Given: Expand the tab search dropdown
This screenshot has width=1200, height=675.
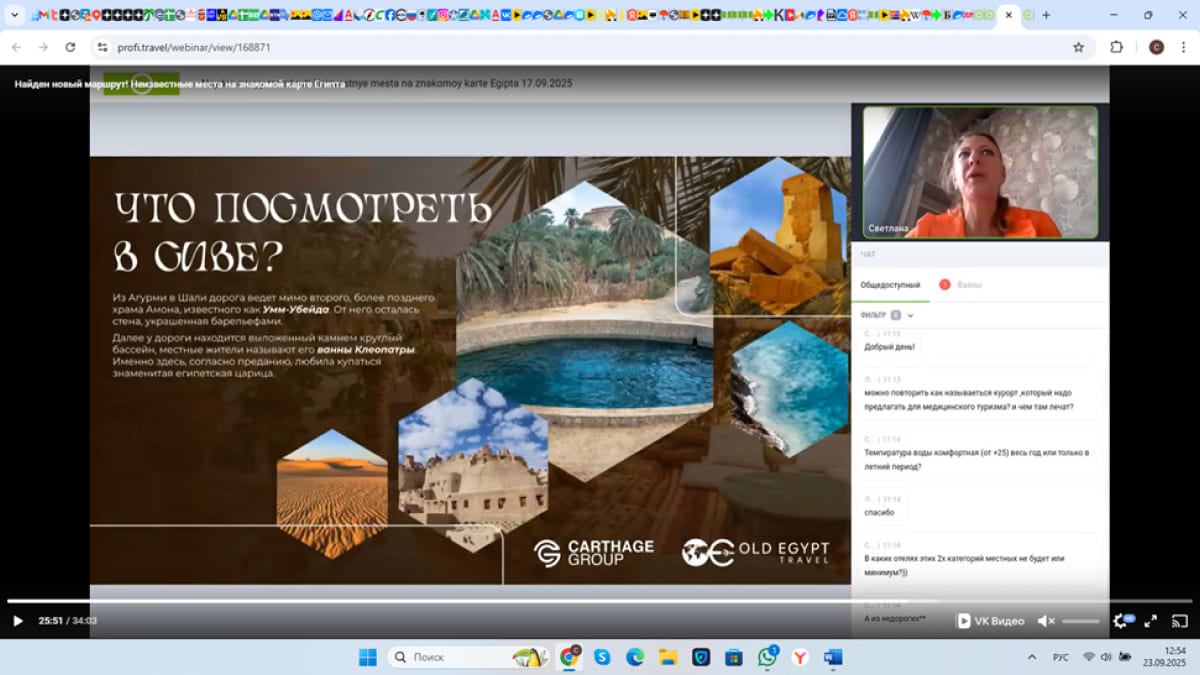Looking at the screenshot, I should point(14,15).
